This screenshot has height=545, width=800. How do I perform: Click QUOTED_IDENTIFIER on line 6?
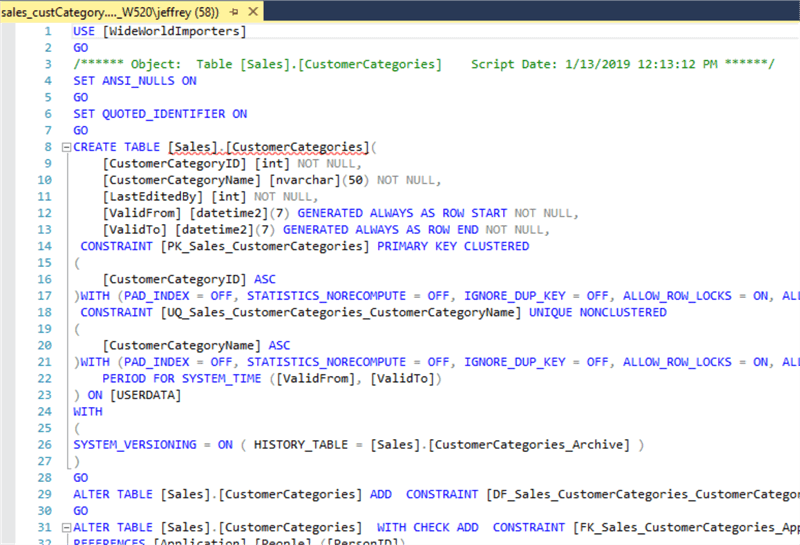[164, 114]
